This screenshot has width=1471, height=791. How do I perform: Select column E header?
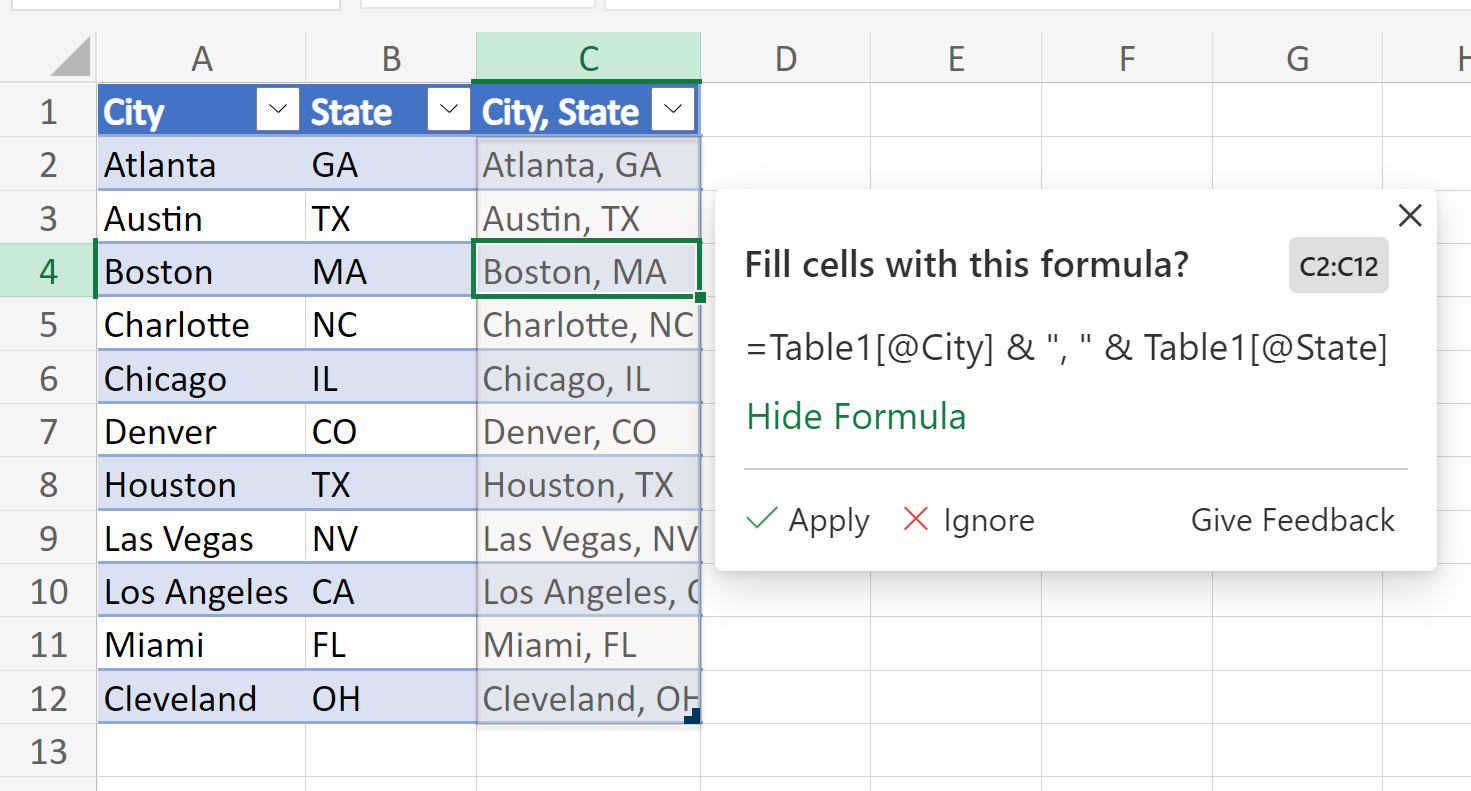pos(955,59)
